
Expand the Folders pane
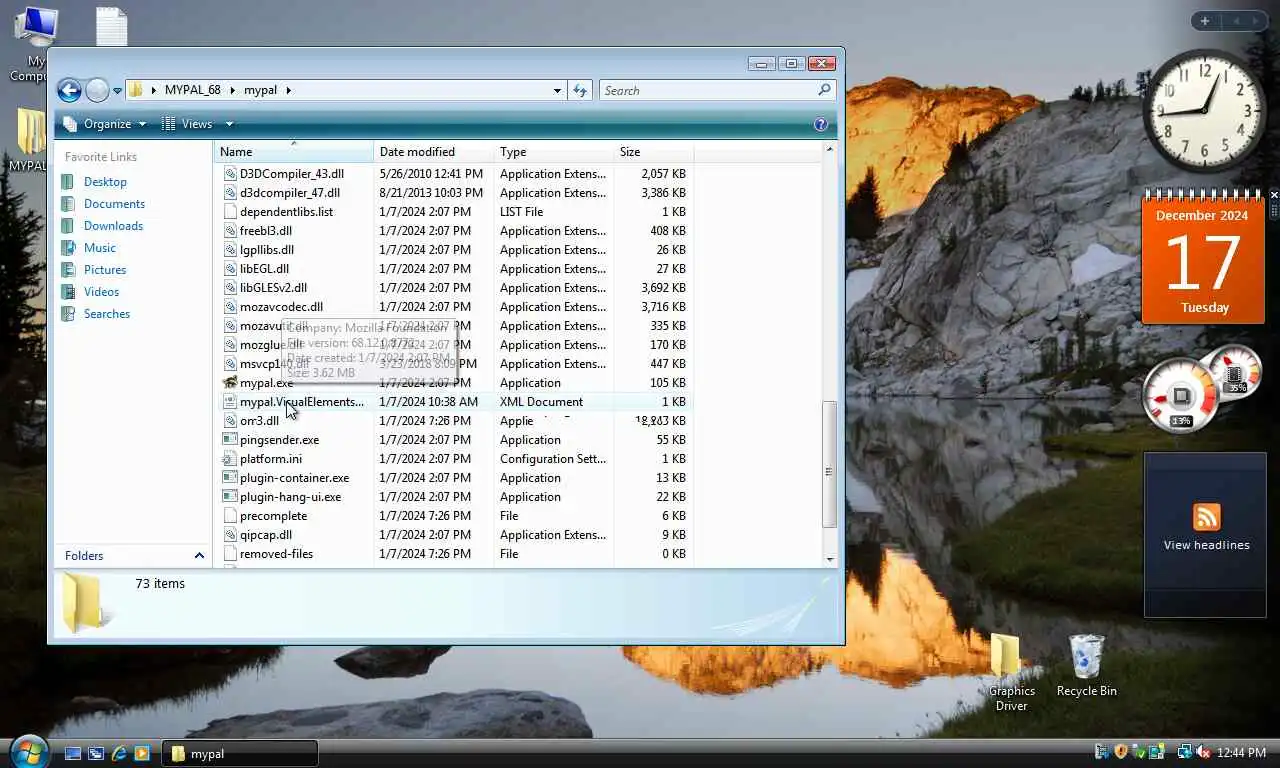click(x=199, y=556)
